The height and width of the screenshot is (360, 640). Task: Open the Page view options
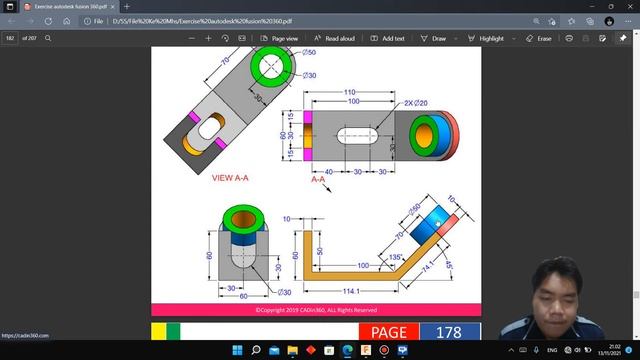280,38
